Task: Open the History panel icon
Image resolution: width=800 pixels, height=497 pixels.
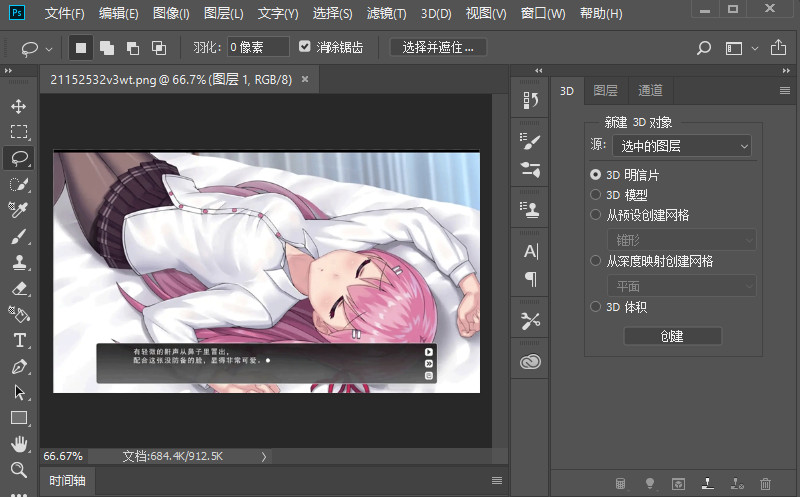Action: [530, 100]
